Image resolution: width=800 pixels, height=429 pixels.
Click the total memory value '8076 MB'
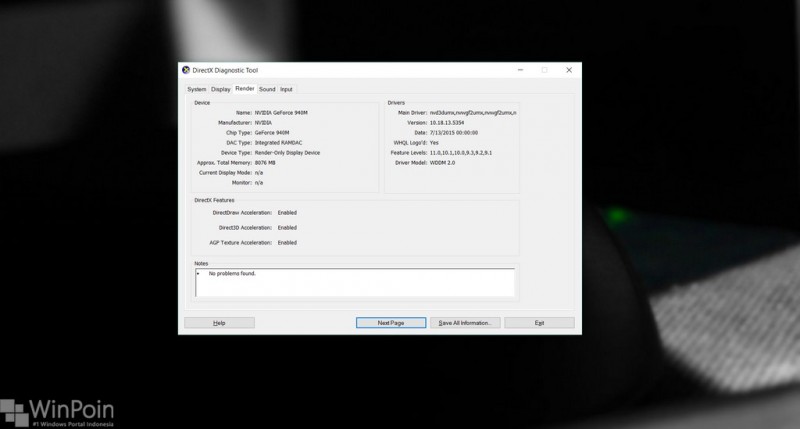(265, 163)
